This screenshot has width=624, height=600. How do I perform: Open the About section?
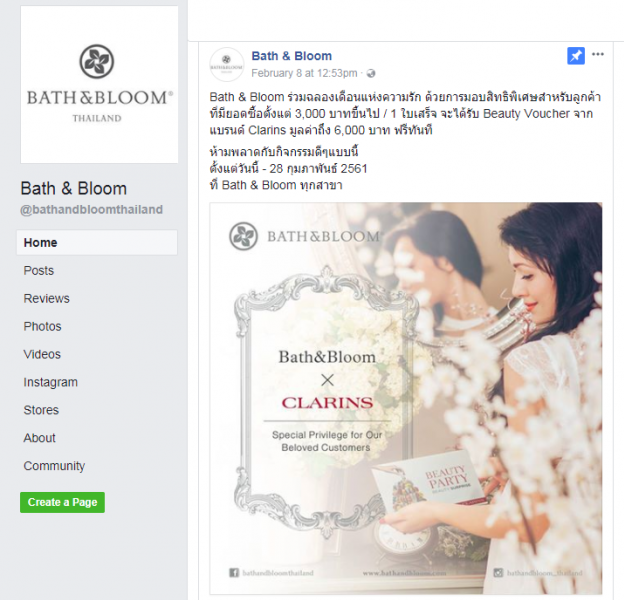click(x=39, y=438)
